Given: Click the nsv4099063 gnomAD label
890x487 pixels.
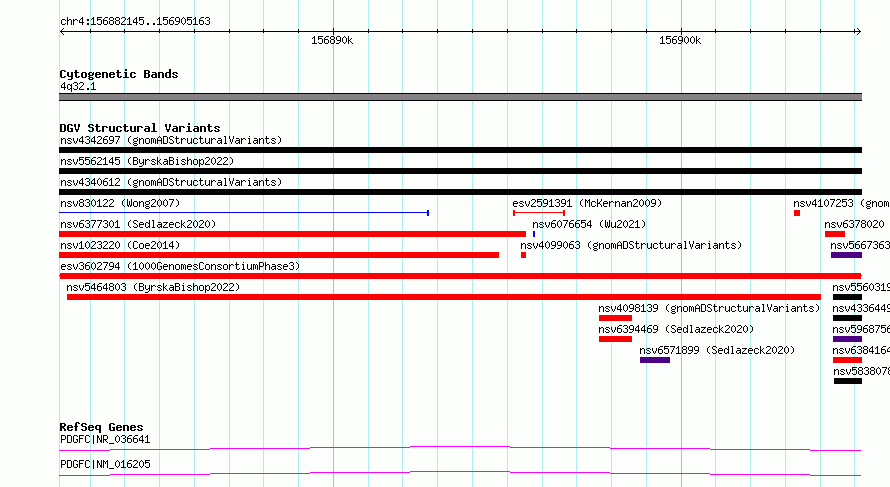Looking at the screenshot, I should coord(631,245).
